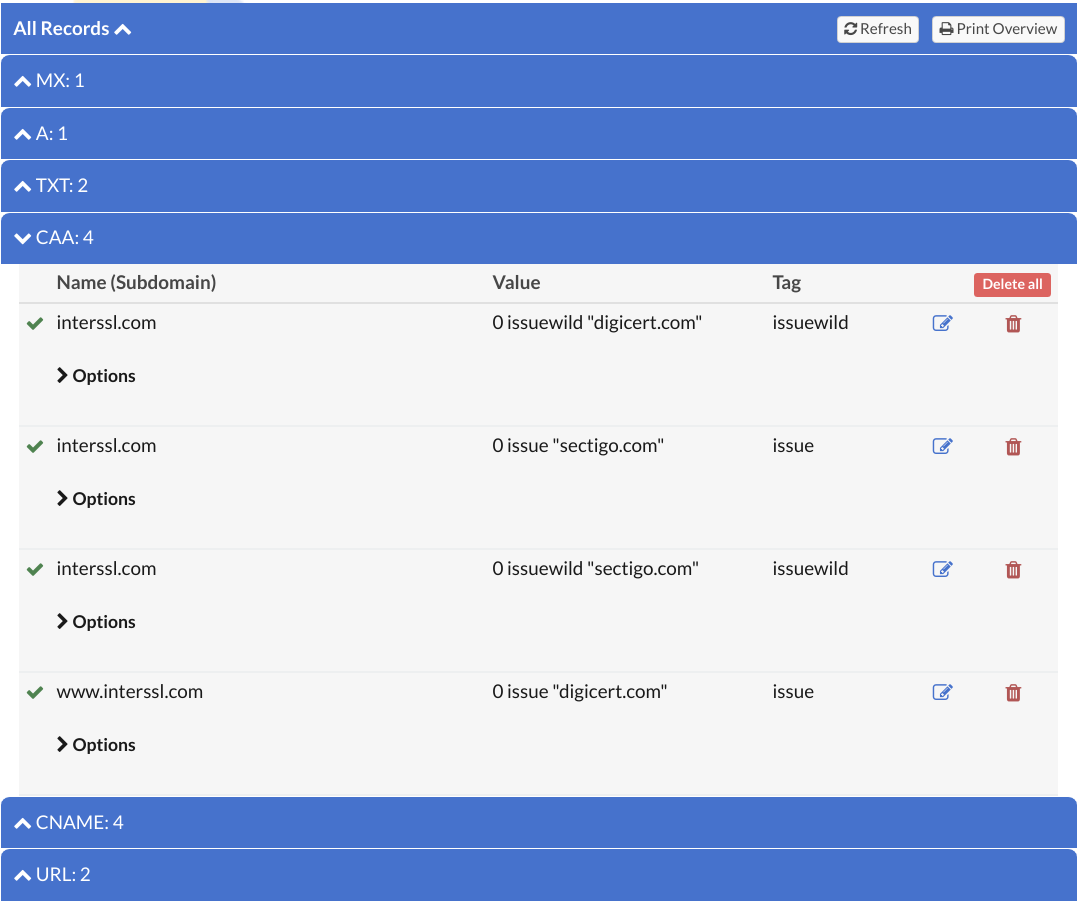Select value 0 issuewild "digicert.com"
The width and height of the screenshot is (1077, 901).
click(x=597, y=323)
